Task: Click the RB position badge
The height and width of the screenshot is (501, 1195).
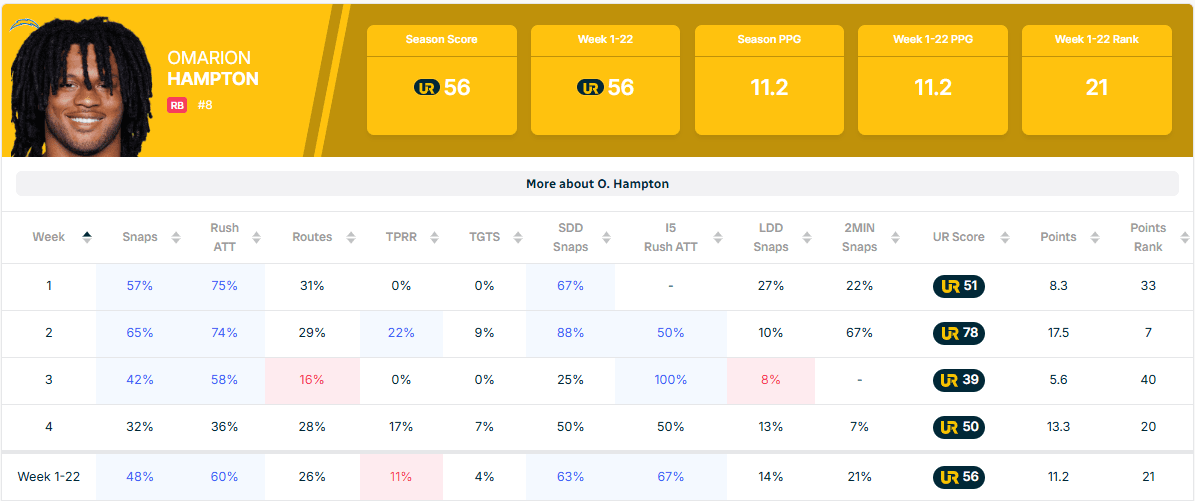Action: (177, 105)
